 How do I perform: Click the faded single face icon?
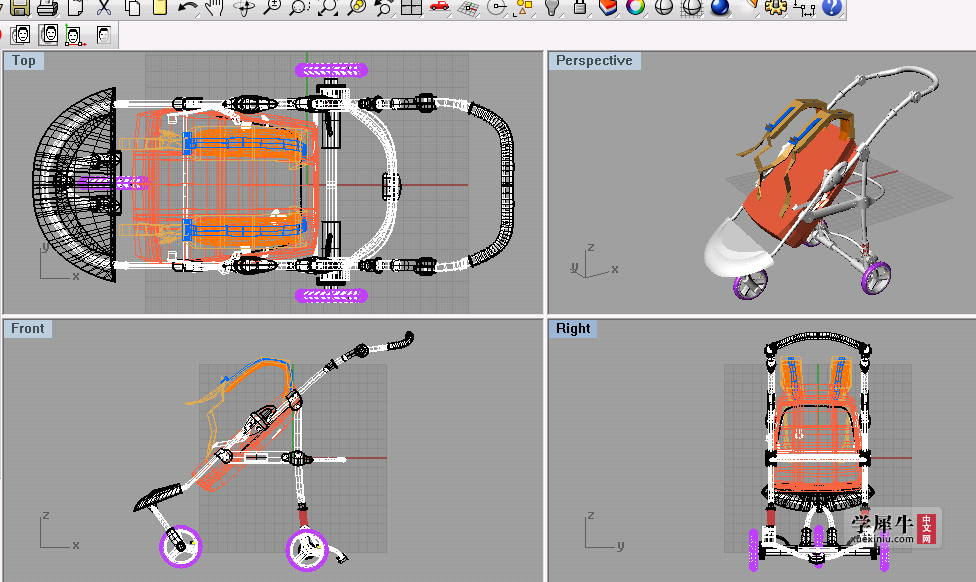point(103,35)
